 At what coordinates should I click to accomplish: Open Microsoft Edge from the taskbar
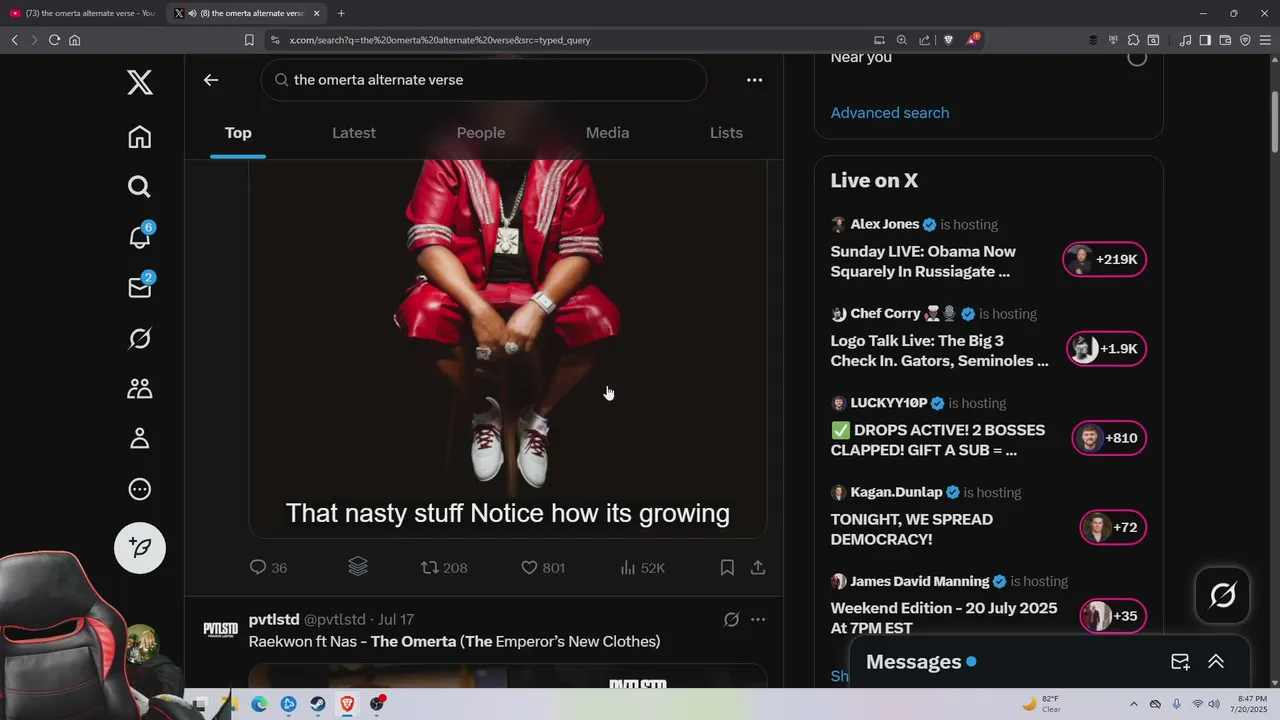coord(259,704)
